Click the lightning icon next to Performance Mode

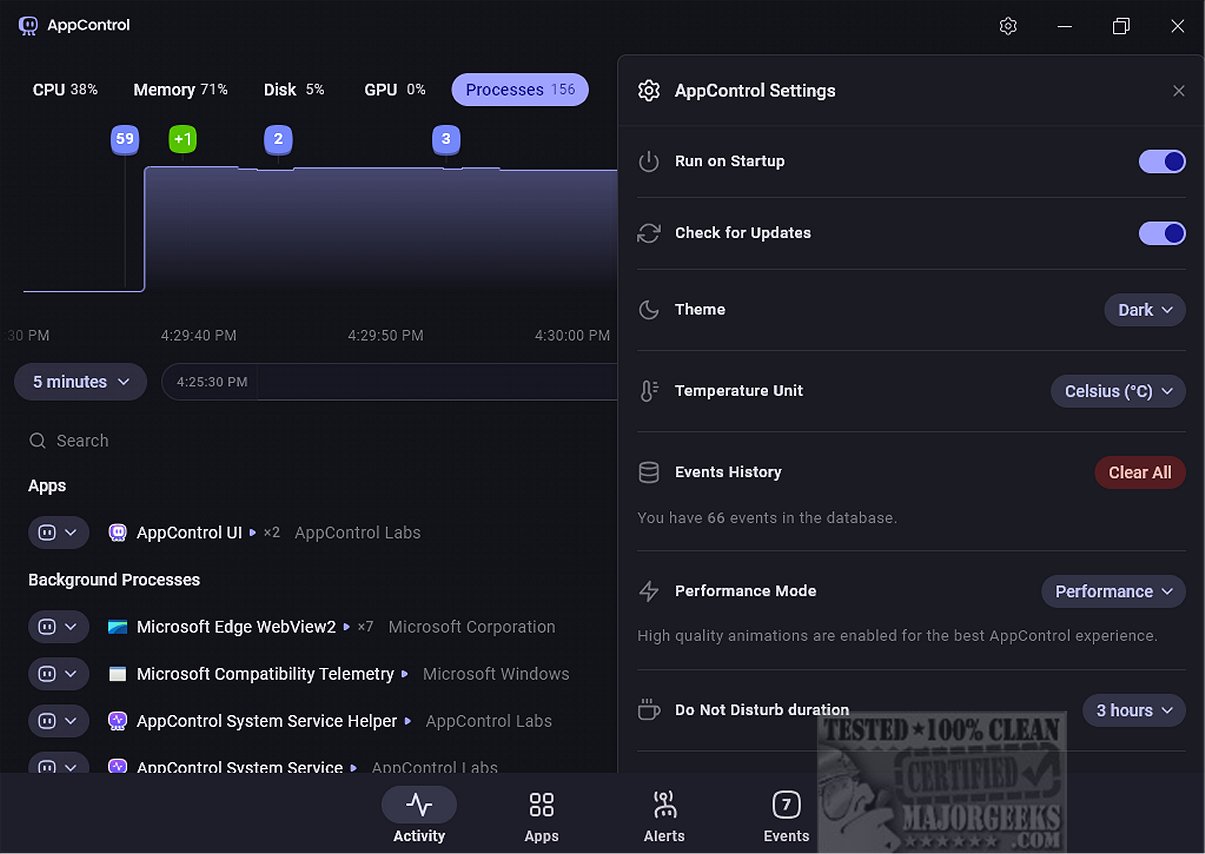tap(649, 591)
